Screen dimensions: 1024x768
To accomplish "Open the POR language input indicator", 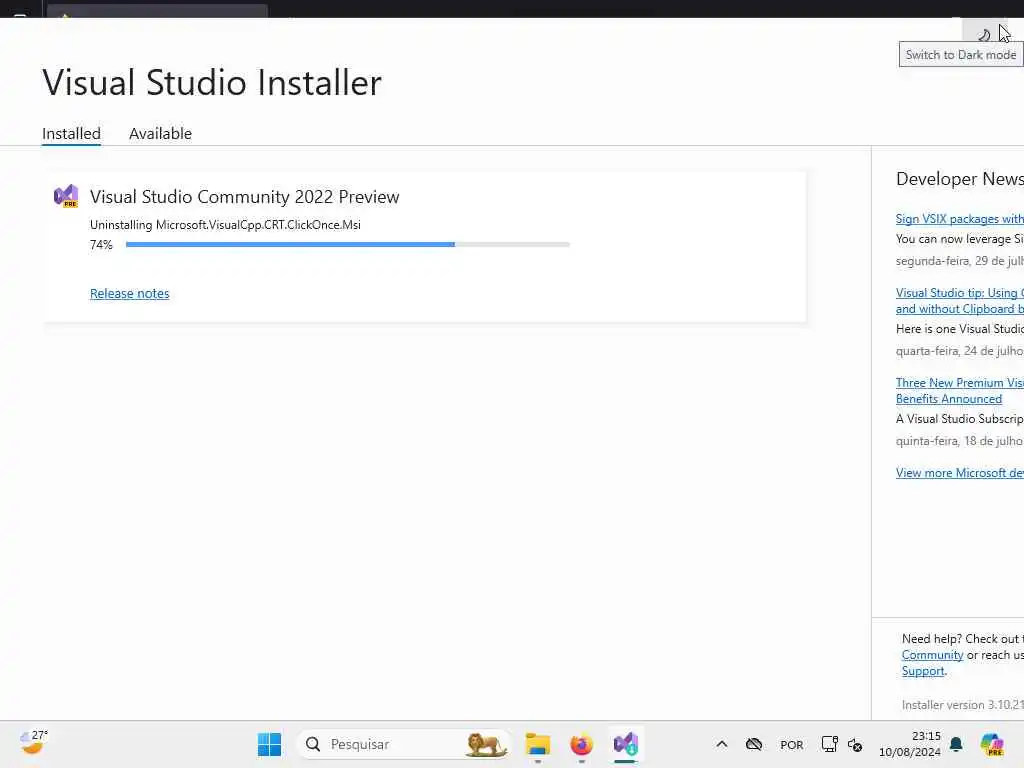I will [792, 744].
